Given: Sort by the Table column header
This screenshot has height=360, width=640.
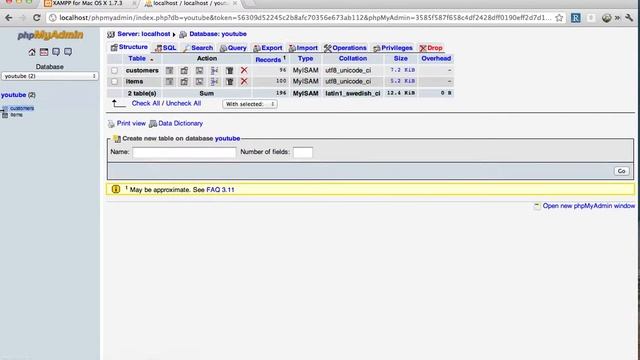Looking at the screenshot, I should coord(137,58).
